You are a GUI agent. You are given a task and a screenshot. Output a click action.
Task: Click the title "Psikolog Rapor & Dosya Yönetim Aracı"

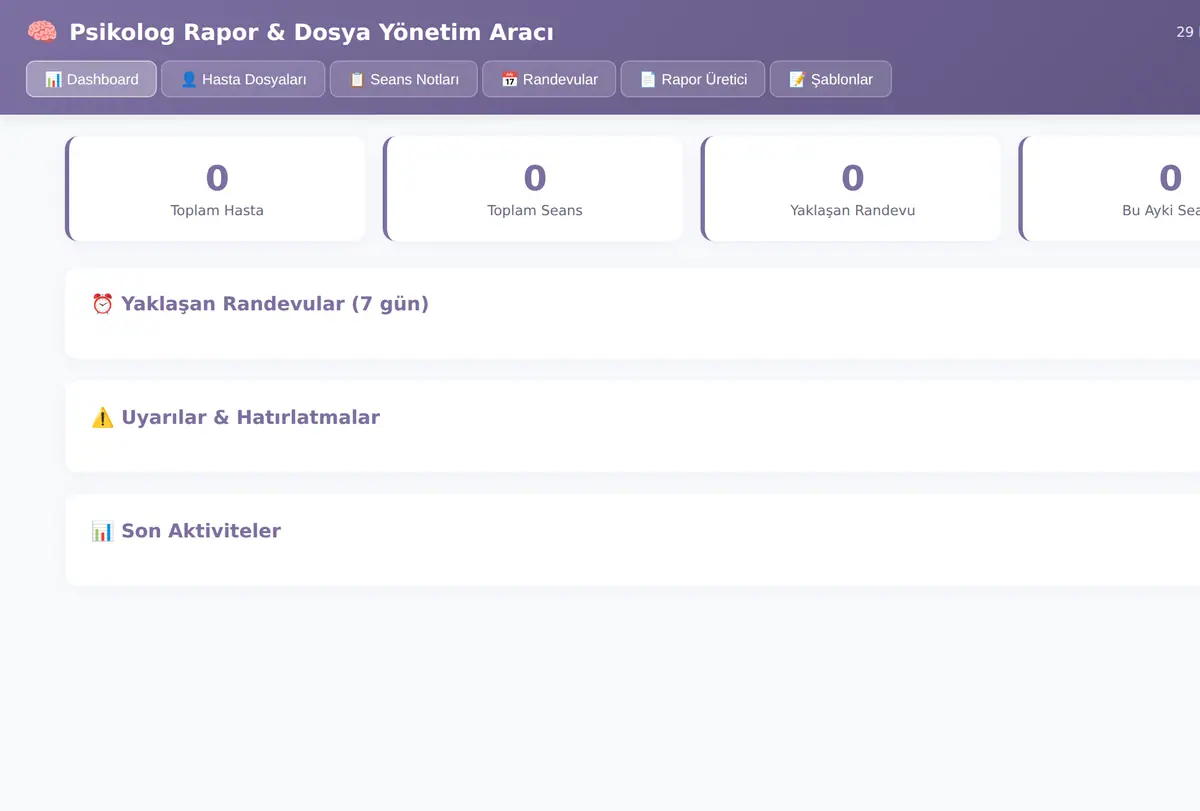tap(311, 32)
